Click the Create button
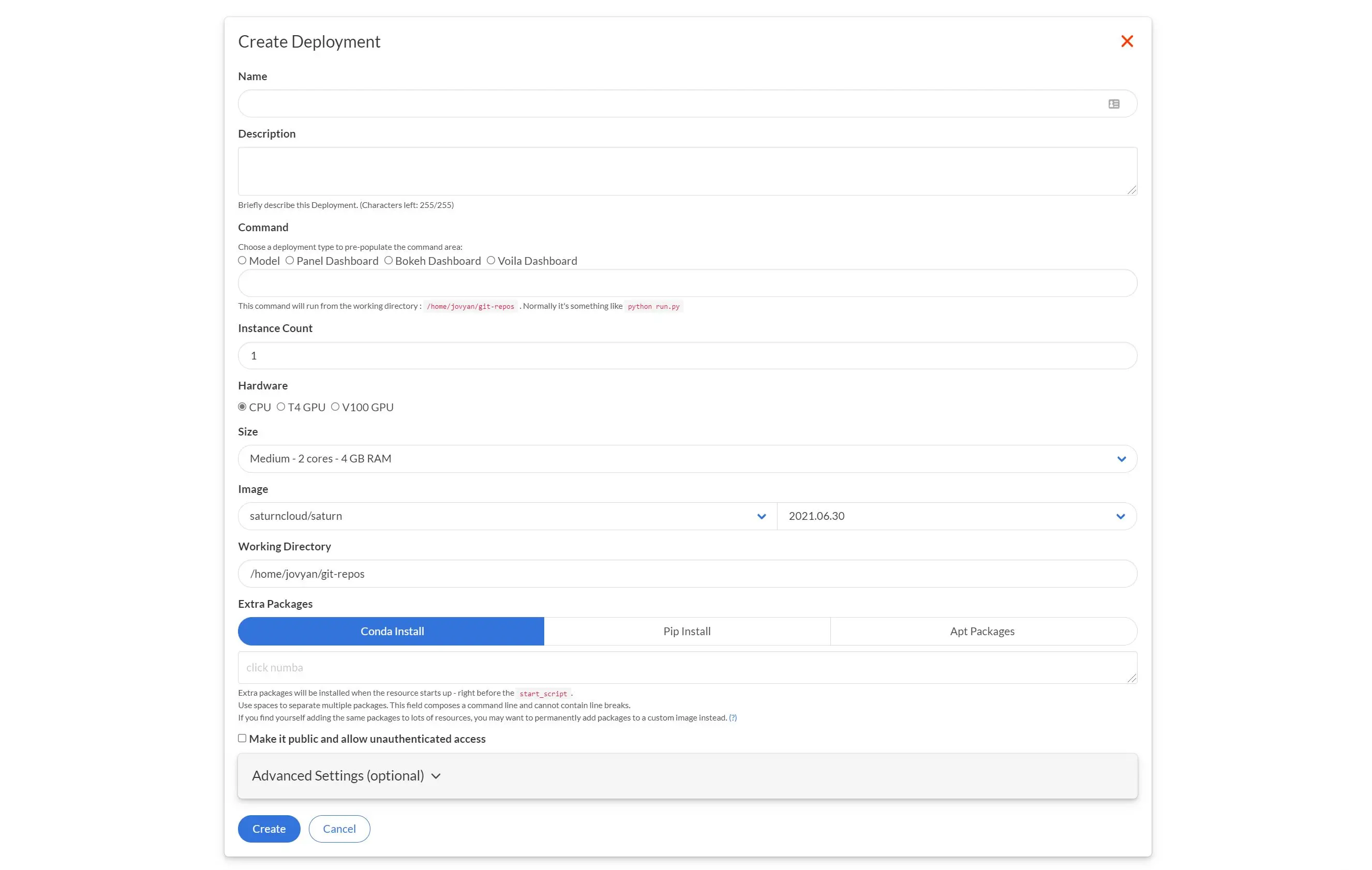 pos(269,829)
